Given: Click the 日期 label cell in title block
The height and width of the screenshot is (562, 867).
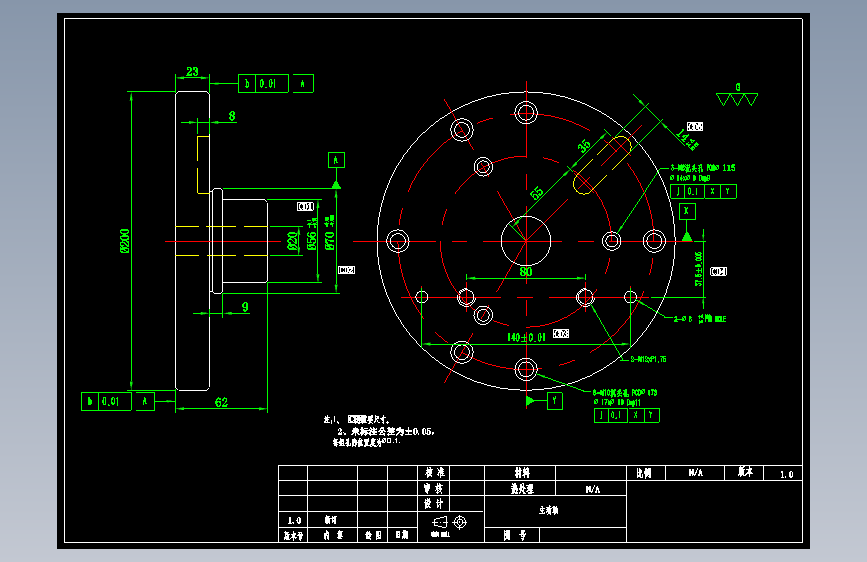Looking at the screenshot, I should pyautogui.click(x=402, y=535).
